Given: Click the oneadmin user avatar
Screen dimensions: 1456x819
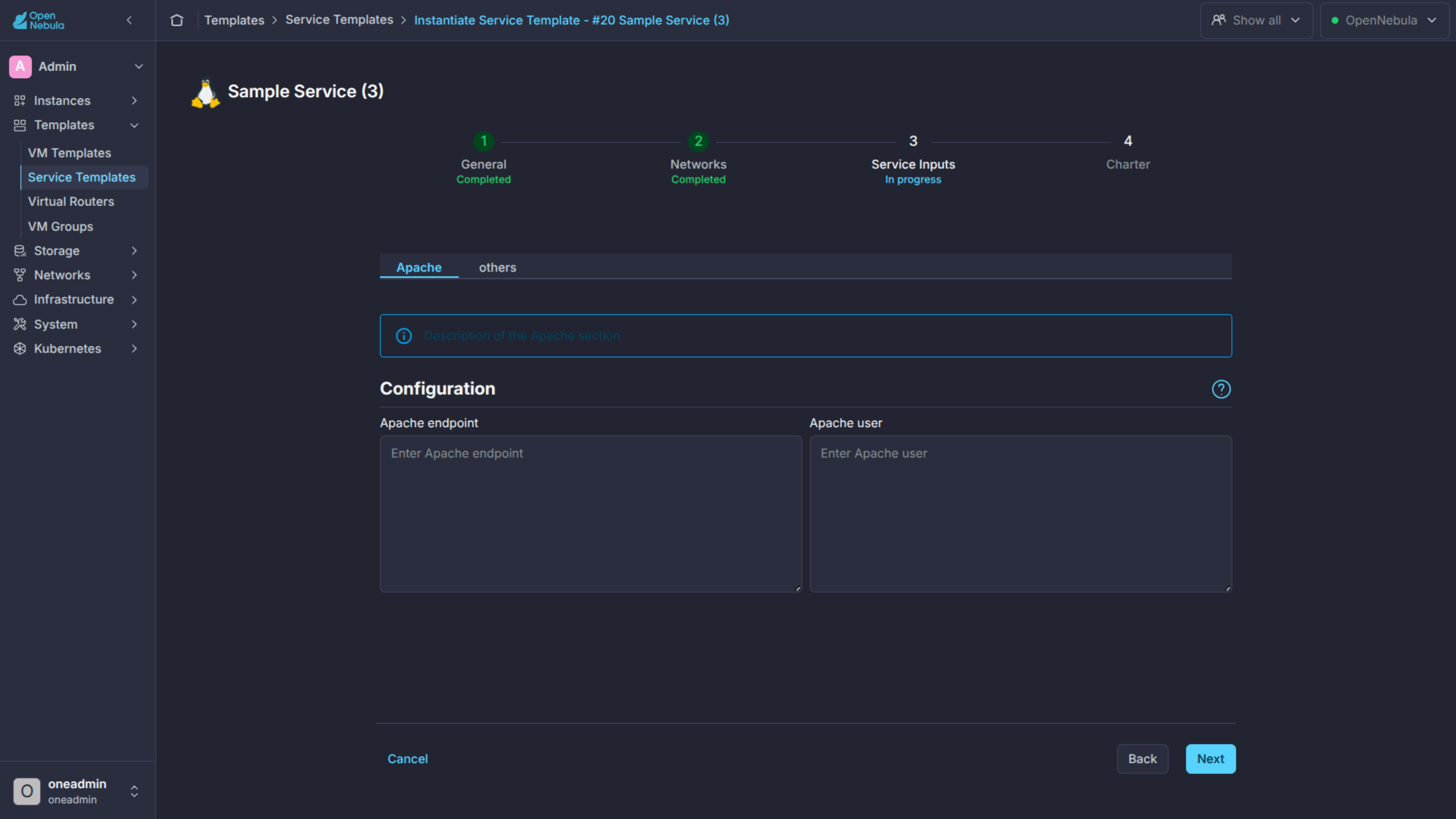Looking at the screenshot, I should point(27,791).
